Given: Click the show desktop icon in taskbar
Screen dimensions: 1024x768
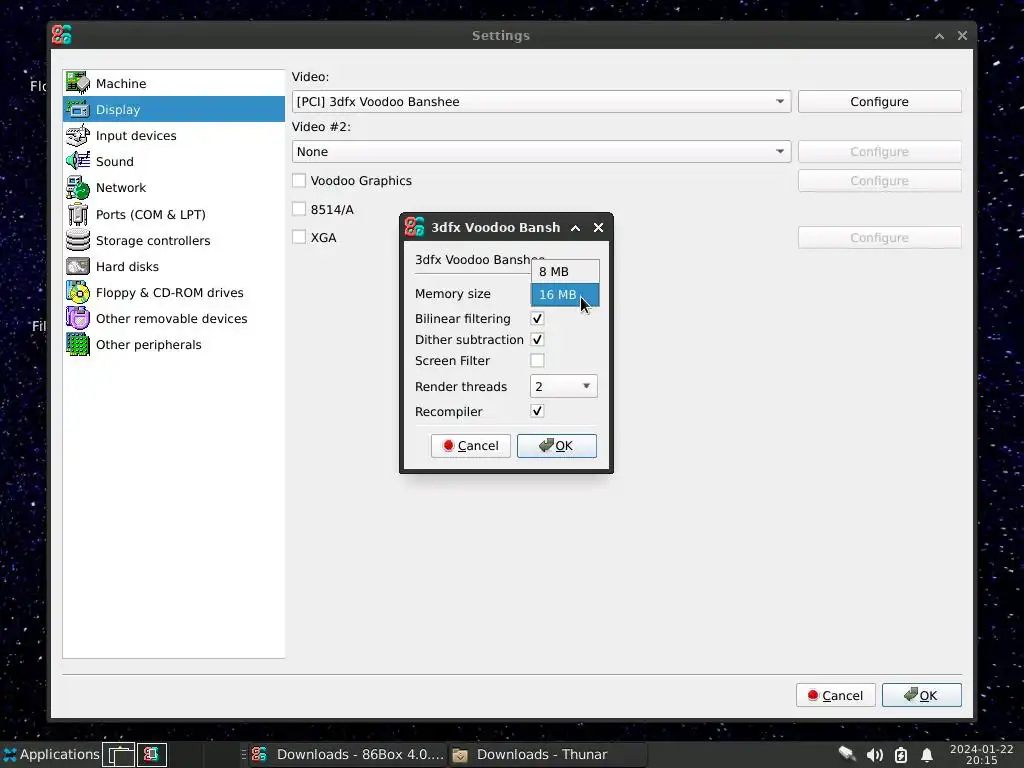Looking at the screenshot, I should click(120, 754).
